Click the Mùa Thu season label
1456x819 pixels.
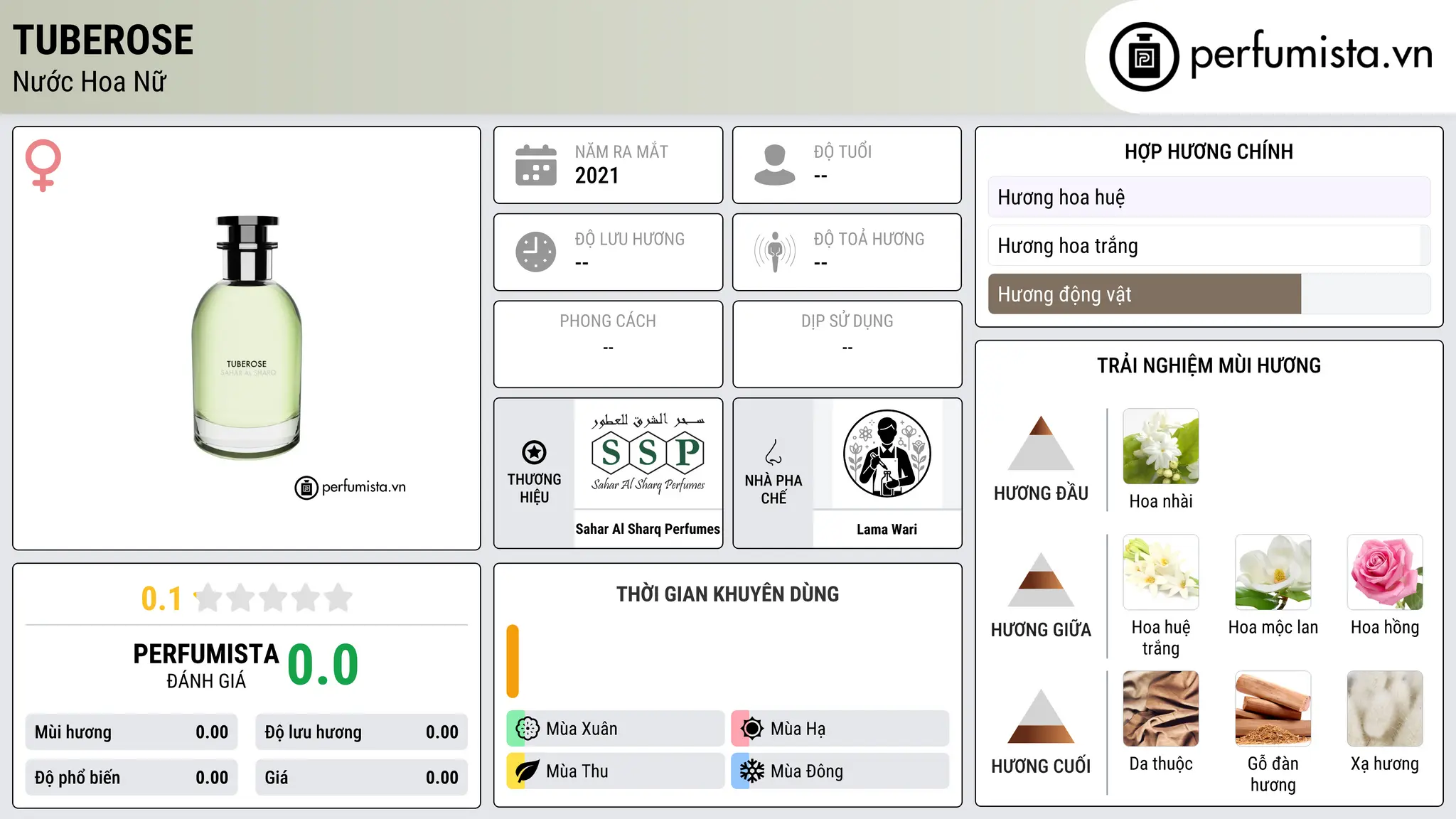point(577,771)
